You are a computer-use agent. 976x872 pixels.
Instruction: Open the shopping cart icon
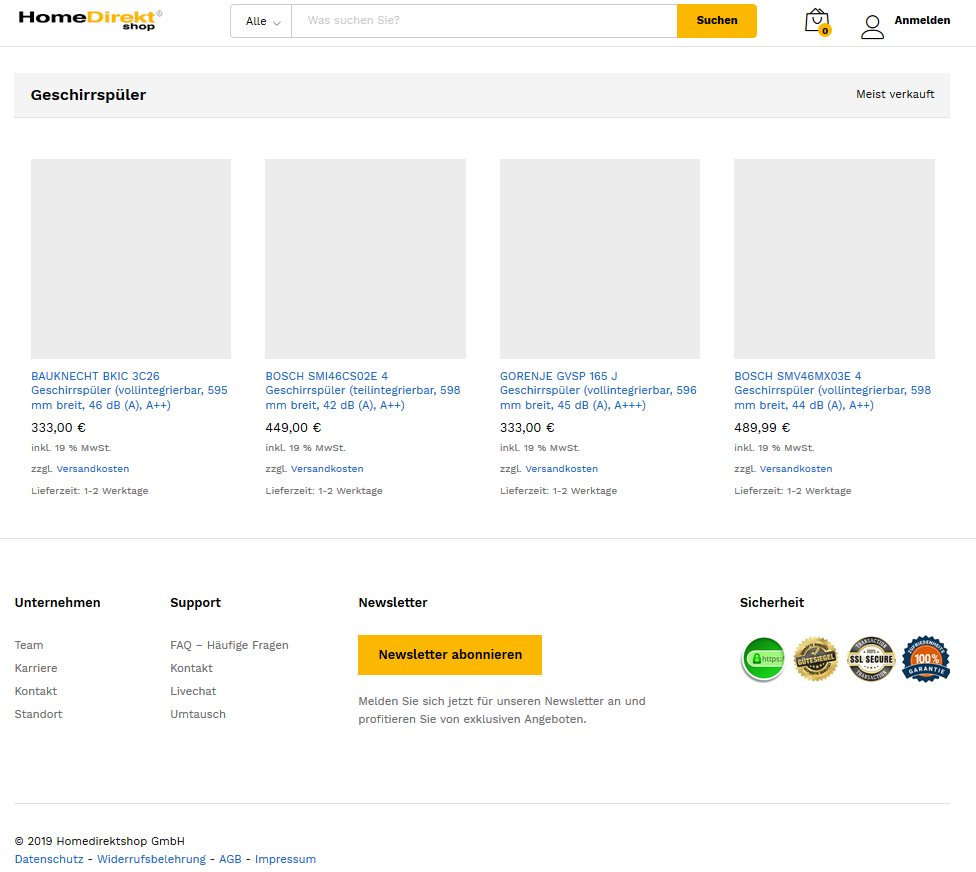818,22
